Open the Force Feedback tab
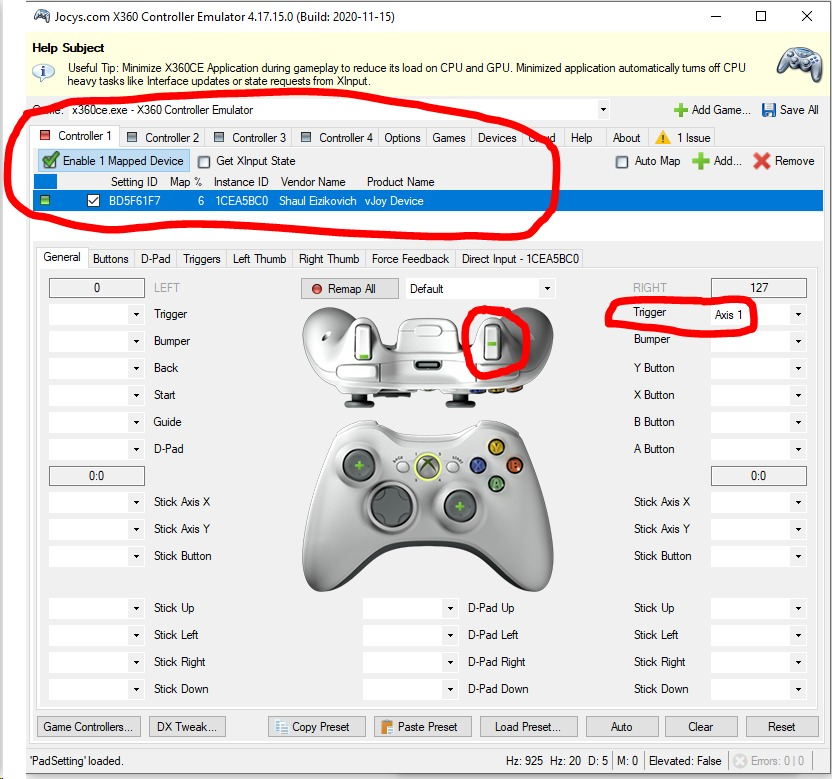 point(410,258)
